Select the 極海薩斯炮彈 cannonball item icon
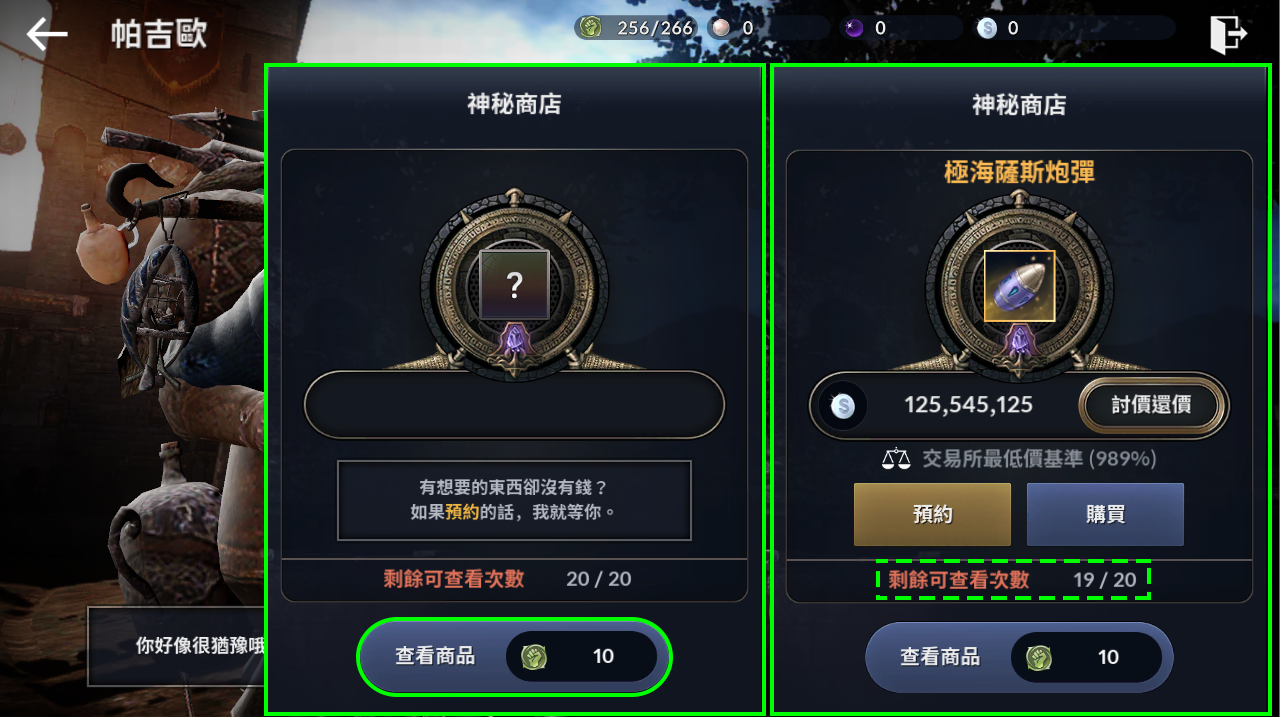Viewport: 1280px width, 717px height. [x=1019, y=286]
